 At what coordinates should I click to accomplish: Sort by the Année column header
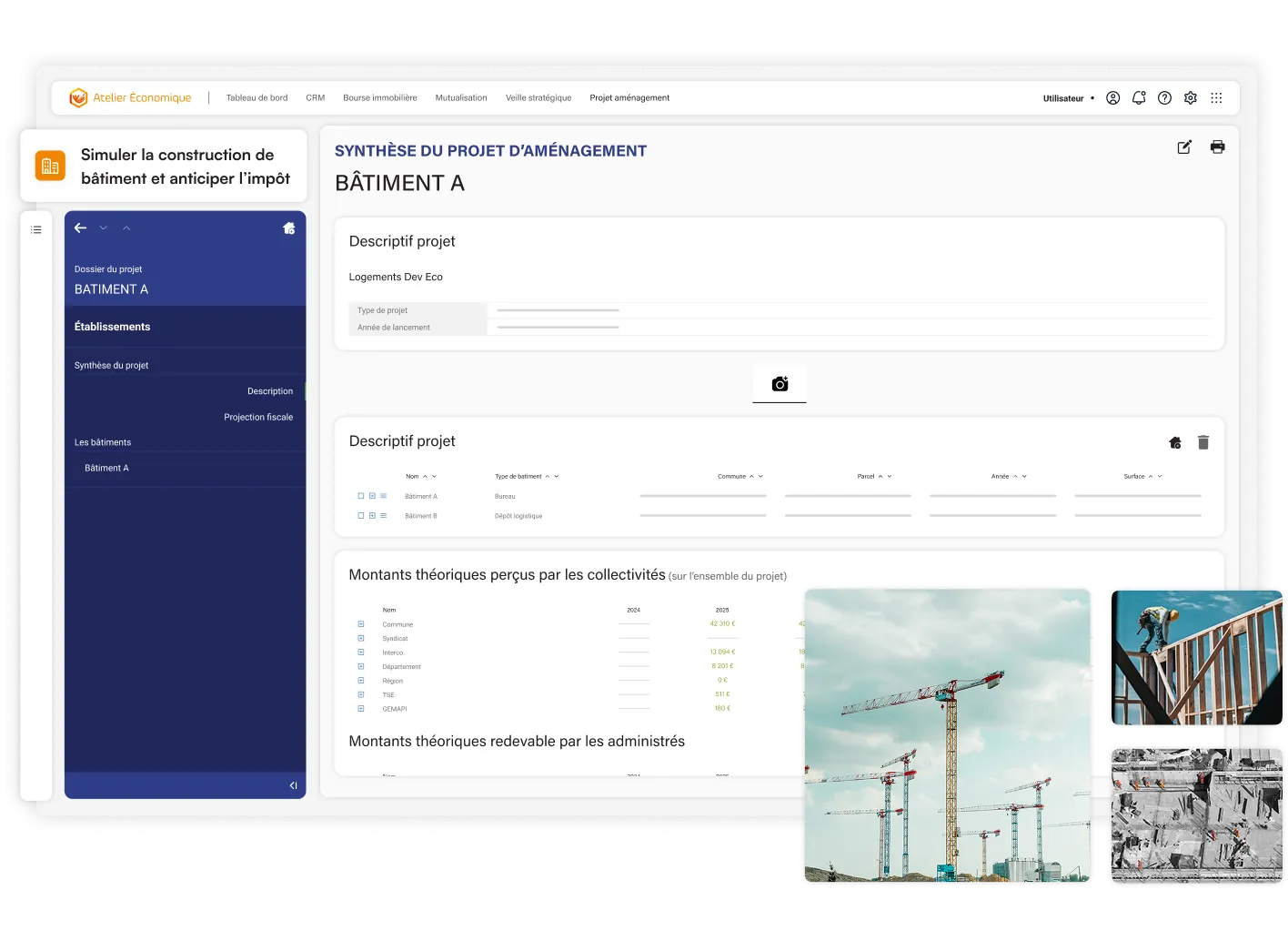pyautogui.click(x=1009, y=476)
